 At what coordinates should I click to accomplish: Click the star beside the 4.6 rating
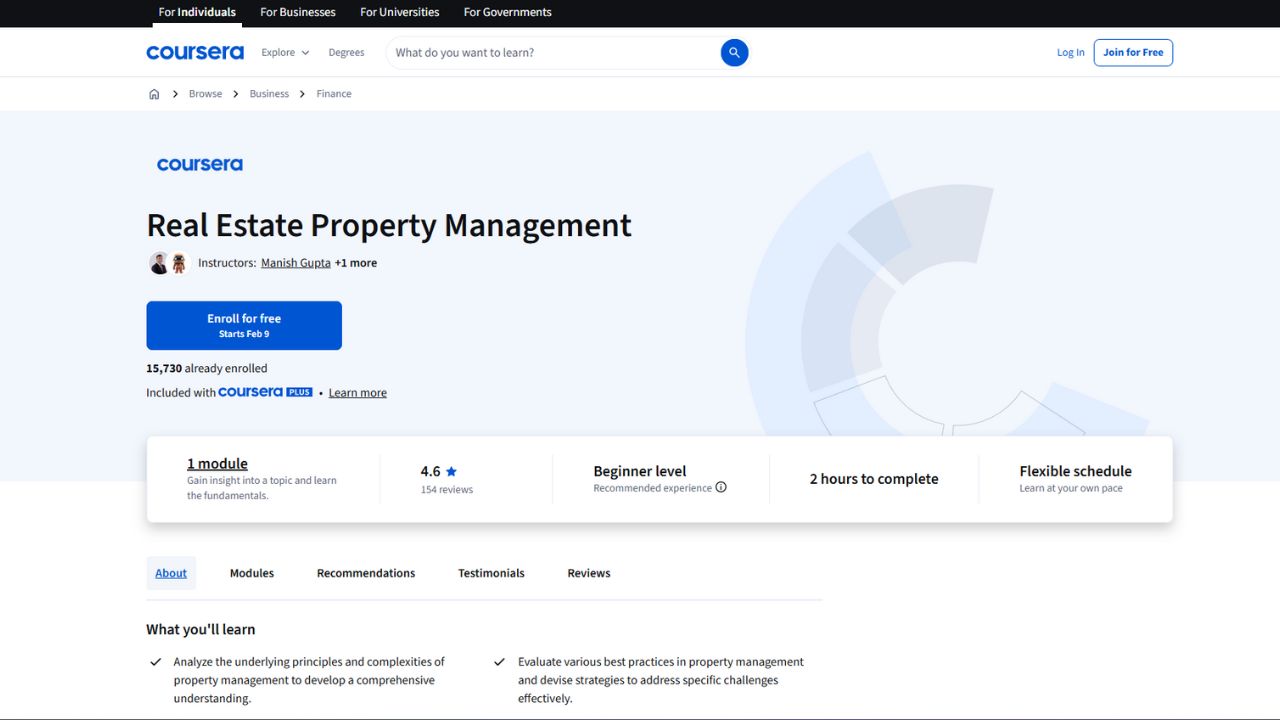(450, 470)
